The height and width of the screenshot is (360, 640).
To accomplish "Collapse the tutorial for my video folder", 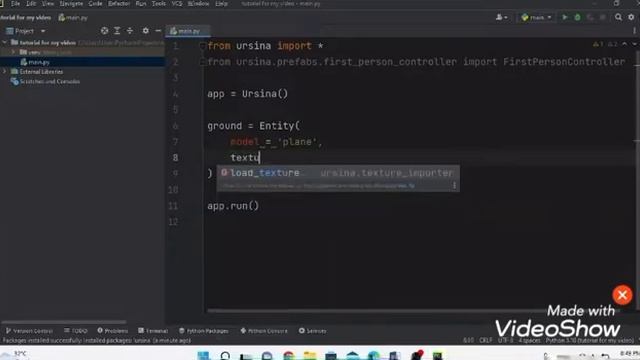I will 4,42.
